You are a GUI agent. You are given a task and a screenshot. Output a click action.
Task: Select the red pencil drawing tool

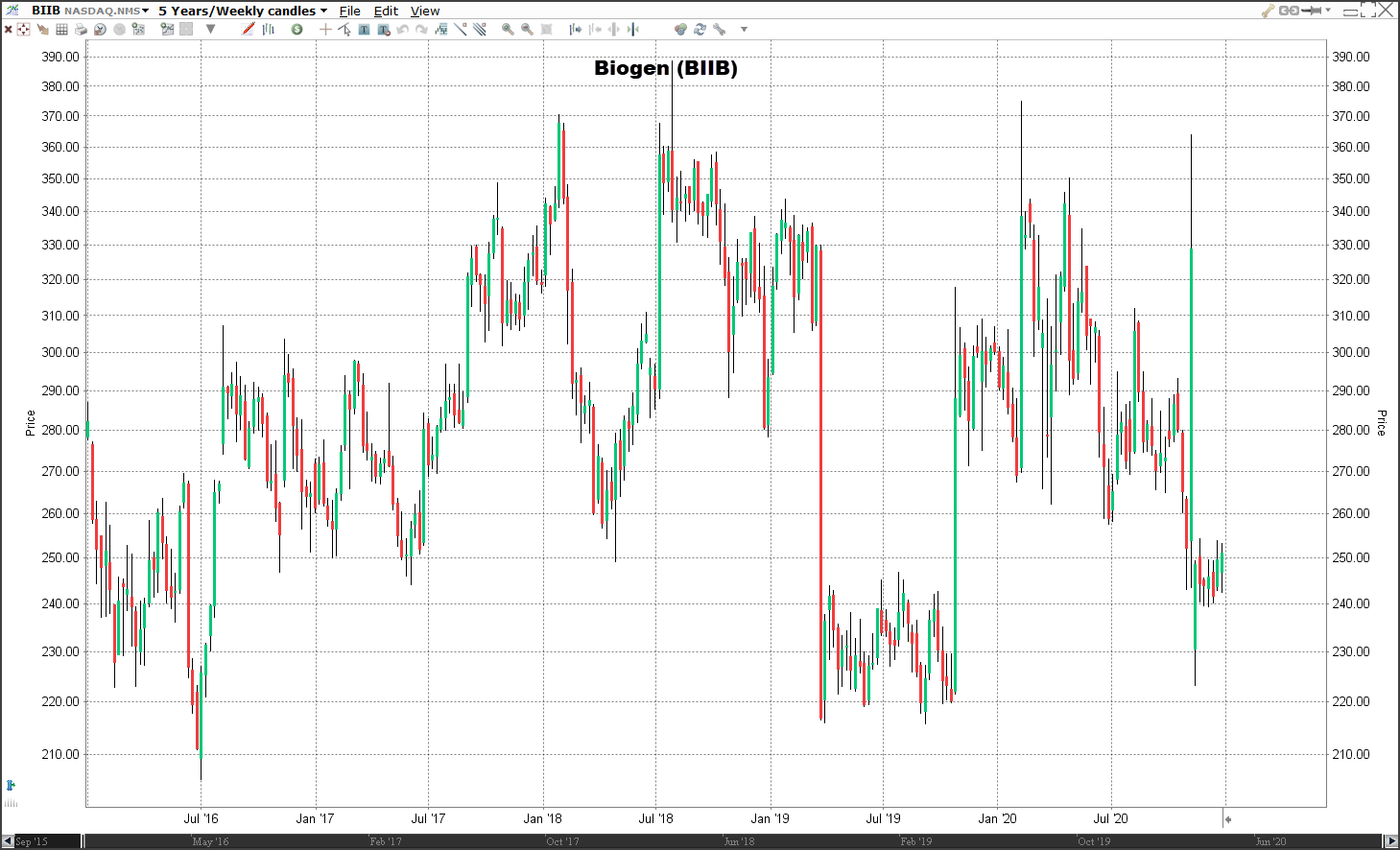tap(248, 29)
